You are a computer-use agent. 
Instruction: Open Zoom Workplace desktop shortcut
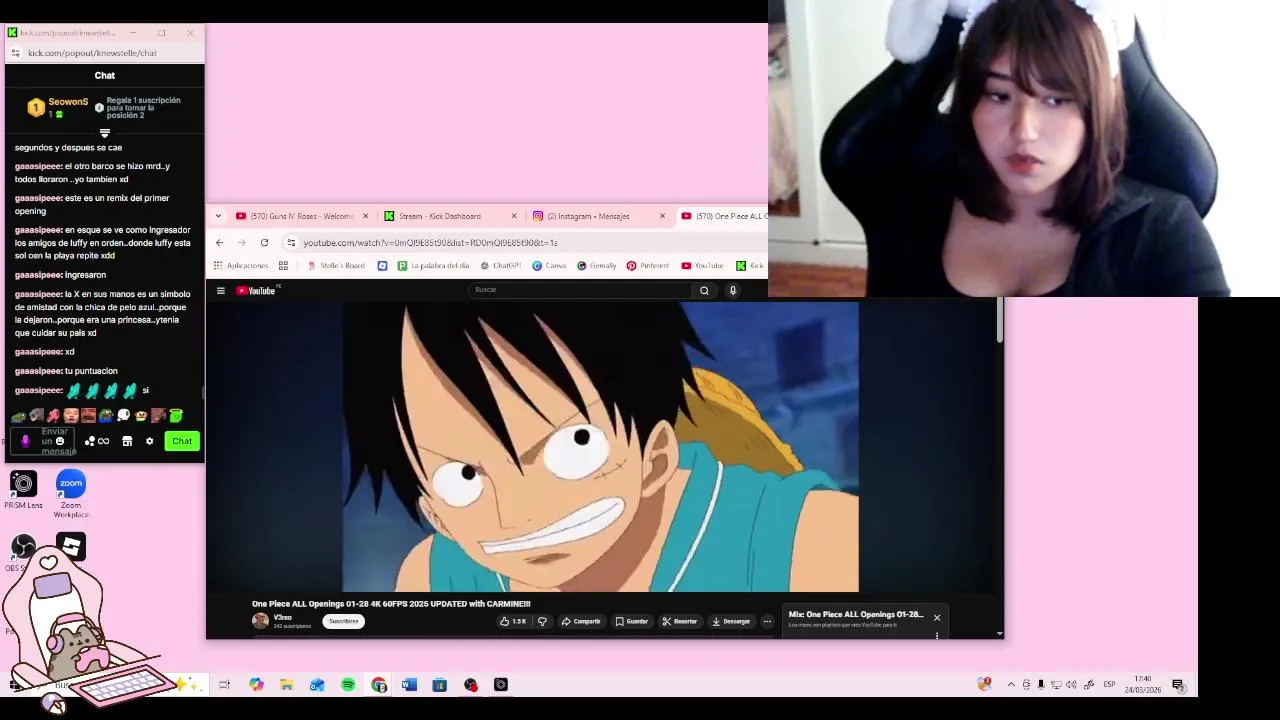[71, 493]
